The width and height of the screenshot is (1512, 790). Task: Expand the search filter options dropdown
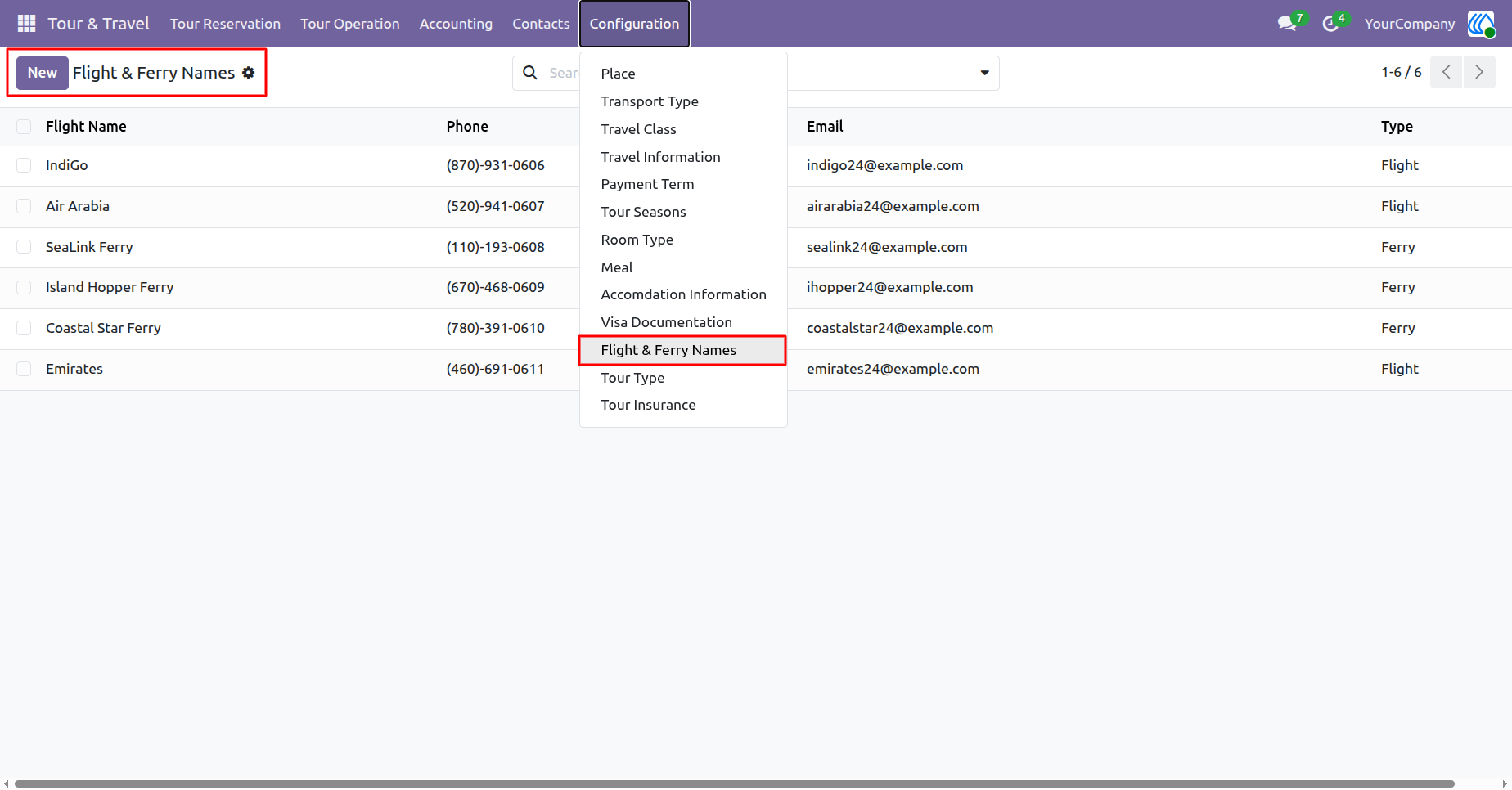click(x=984, y=73)
